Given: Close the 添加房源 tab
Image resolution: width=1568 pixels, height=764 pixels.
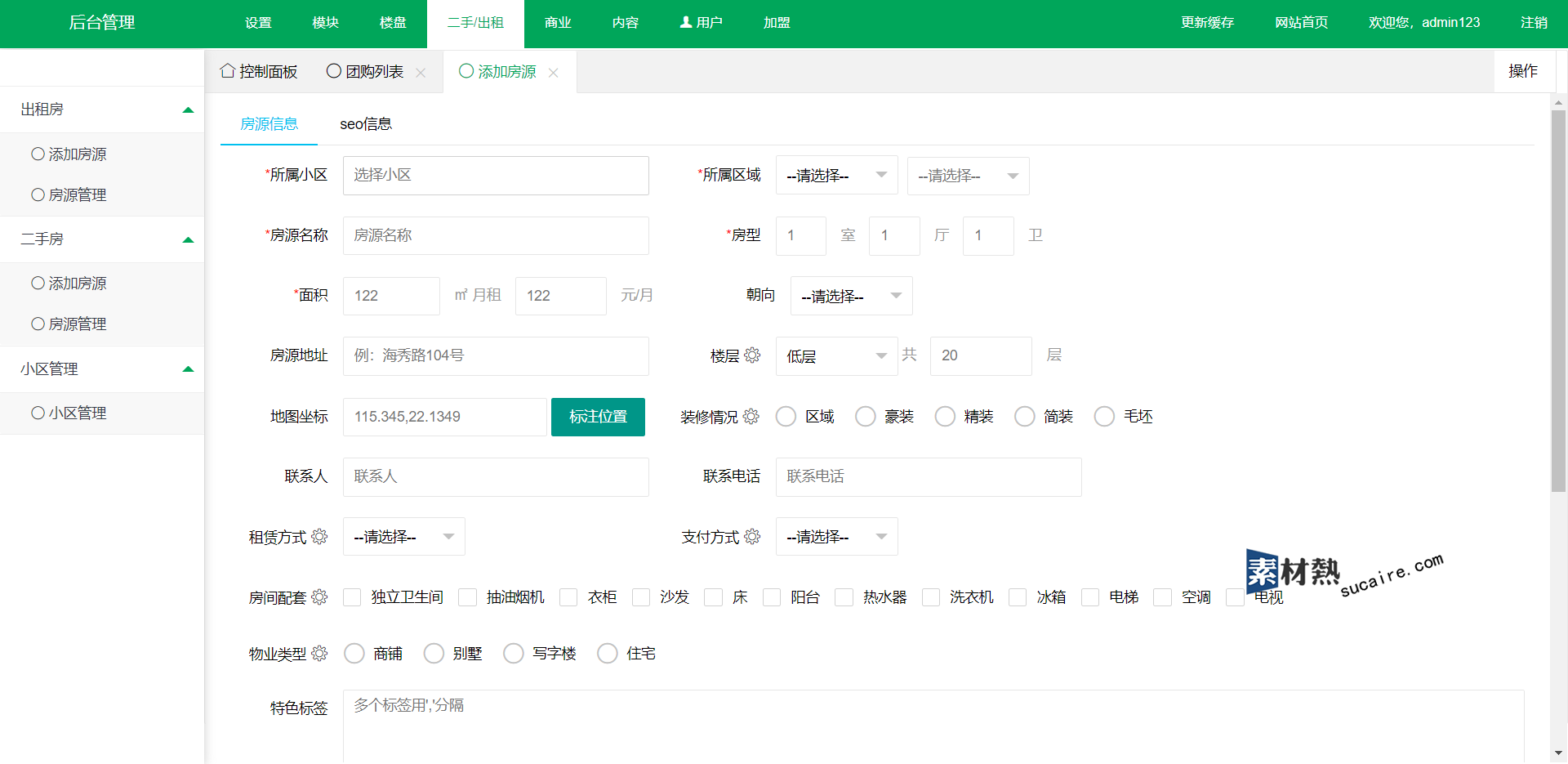Looking at the screenshot, I should point(554,73).
